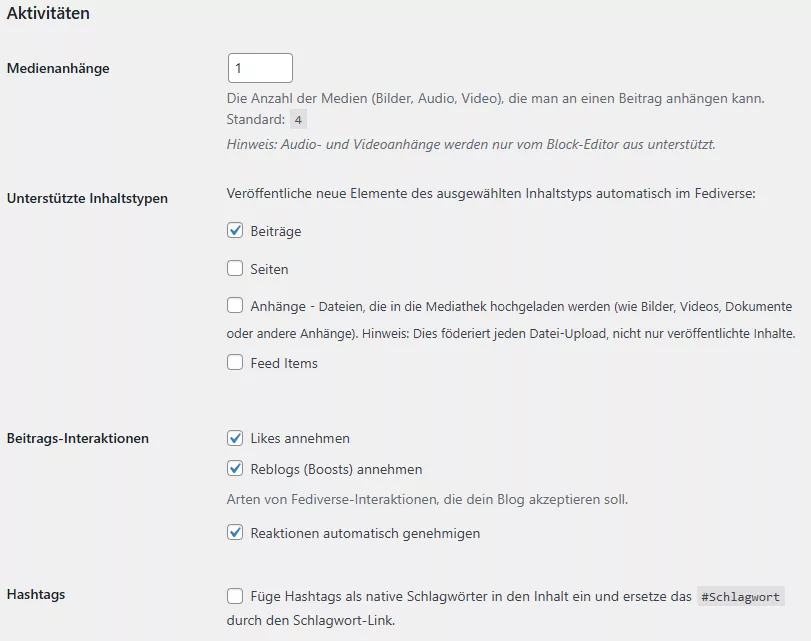
Task: Uncheck Reblogs (Boosts) annehmen
Action: pyautogui.click(x=234, y=467)
